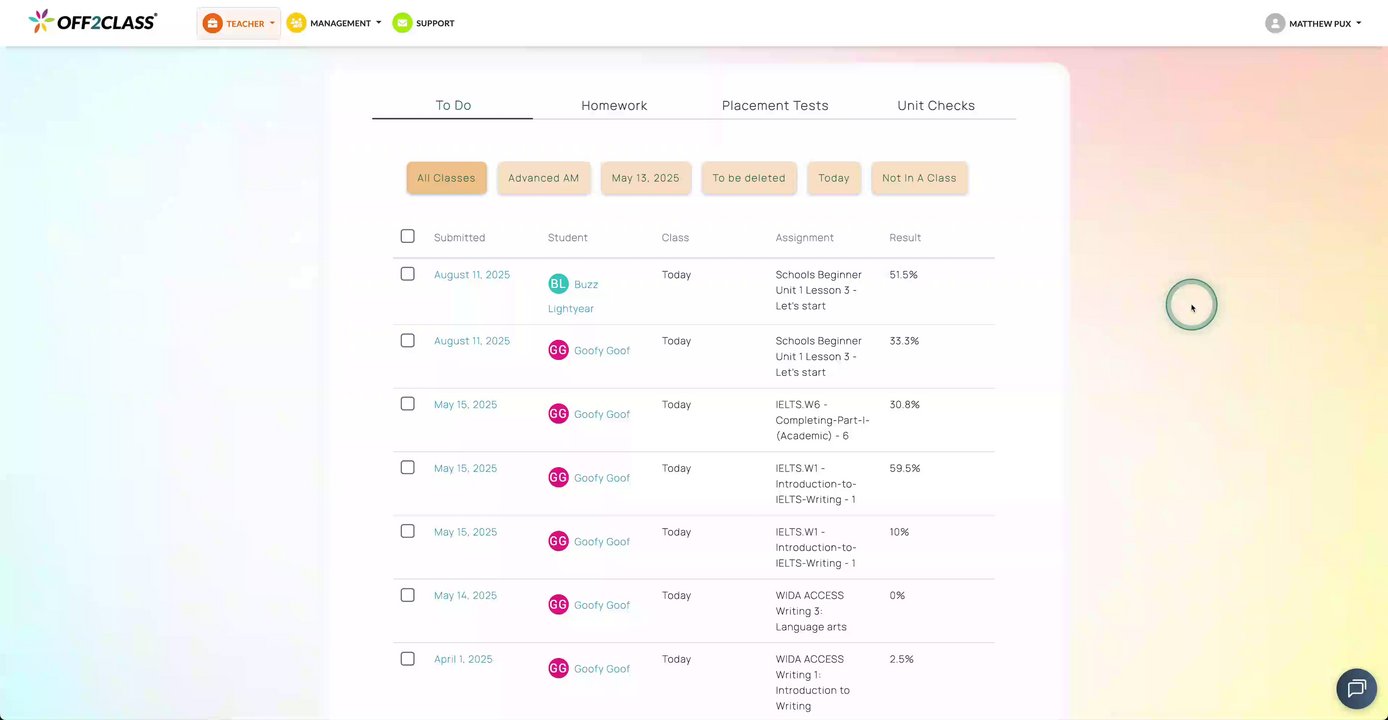Expand the Management dropdown arrow

click(x=379, y=23)
